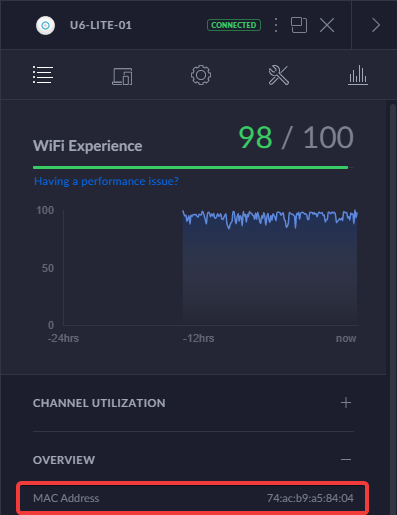The image size is (397, 515).
Task: Click the CONNECTED status badge
Action: click(x=234, y=25)
